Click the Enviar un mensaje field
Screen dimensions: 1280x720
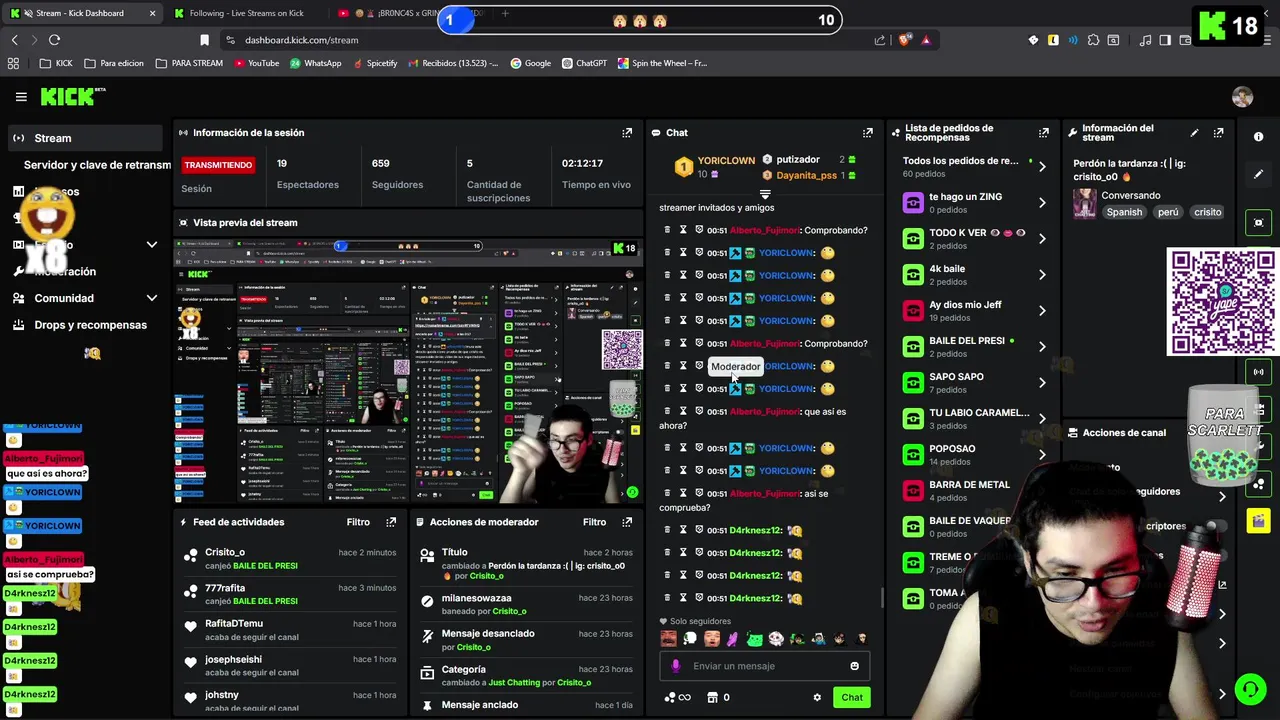click(764, 666)
